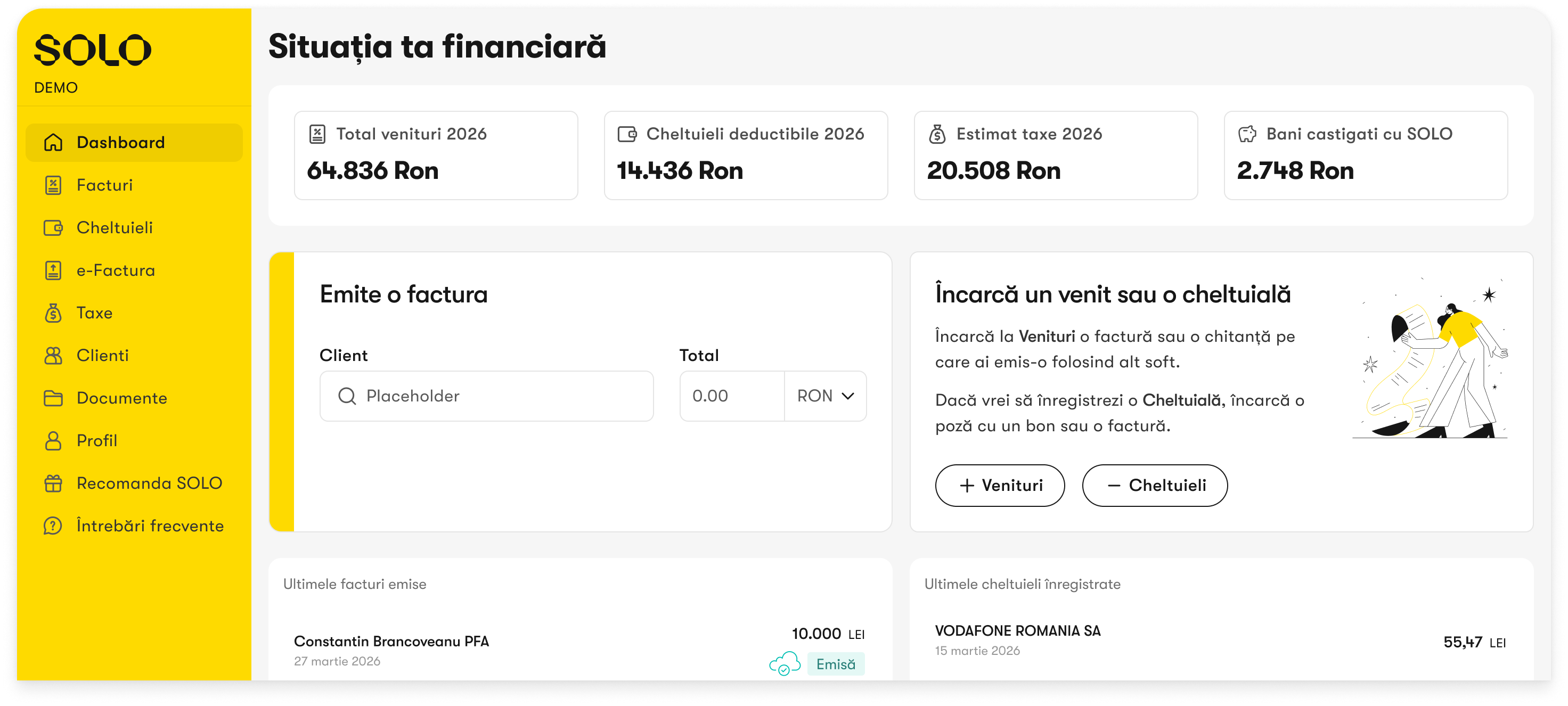The width and height of the screenshot is (1568, 706).
Task: Select the Facturi icon in the sidebar
Action: 54,185
